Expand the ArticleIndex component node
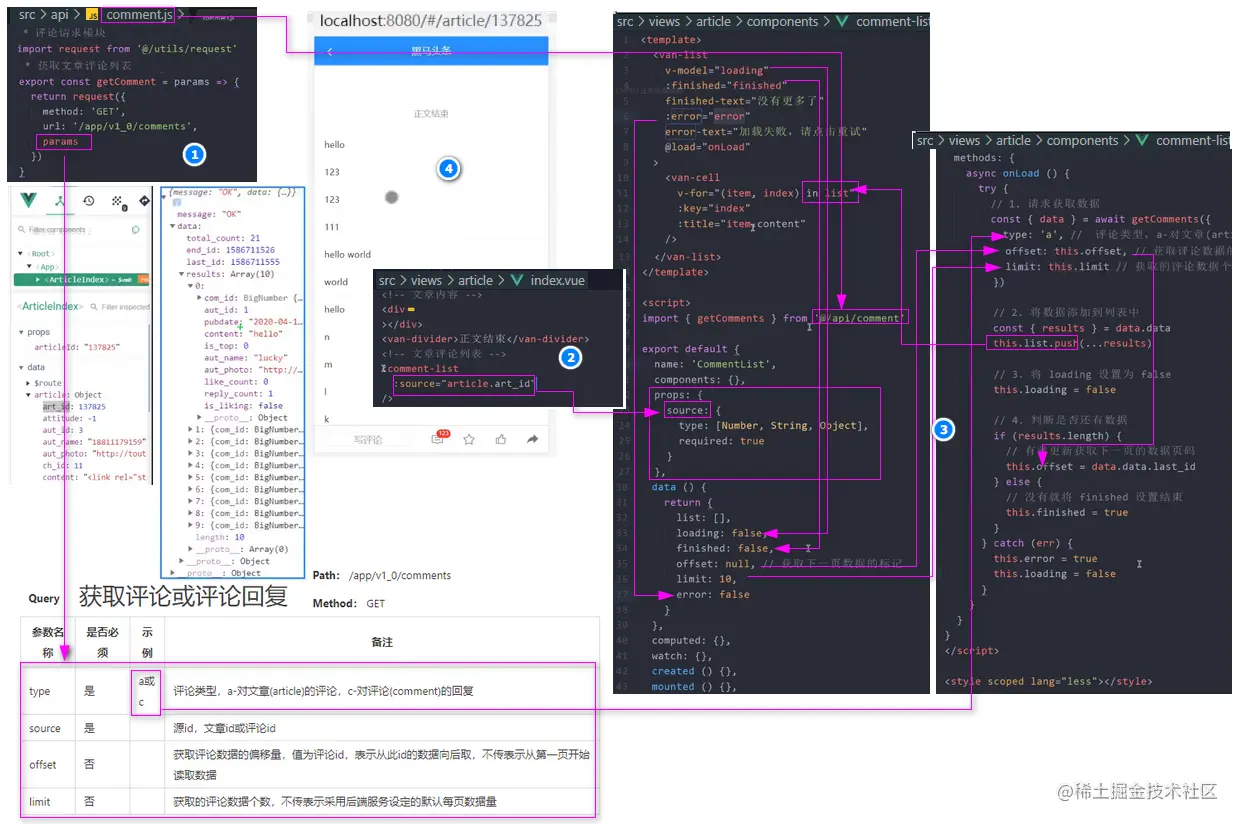 pyautogui.click(x=36, y=279)
